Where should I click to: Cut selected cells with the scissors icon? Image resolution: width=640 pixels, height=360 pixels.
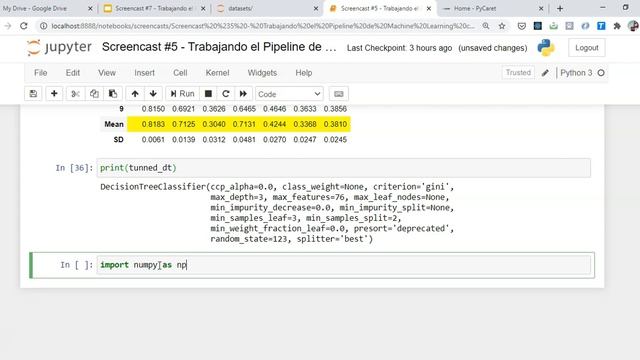[x=75, y=94]
